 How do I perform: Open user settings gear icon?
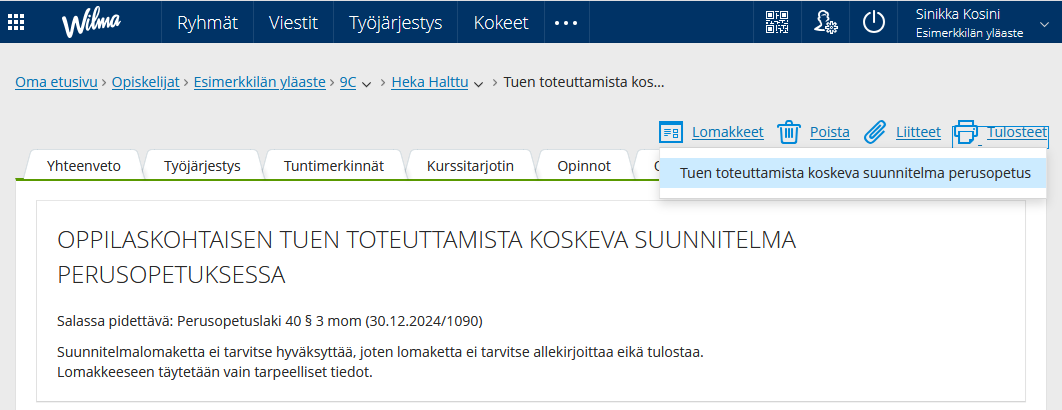click(826, 23)
